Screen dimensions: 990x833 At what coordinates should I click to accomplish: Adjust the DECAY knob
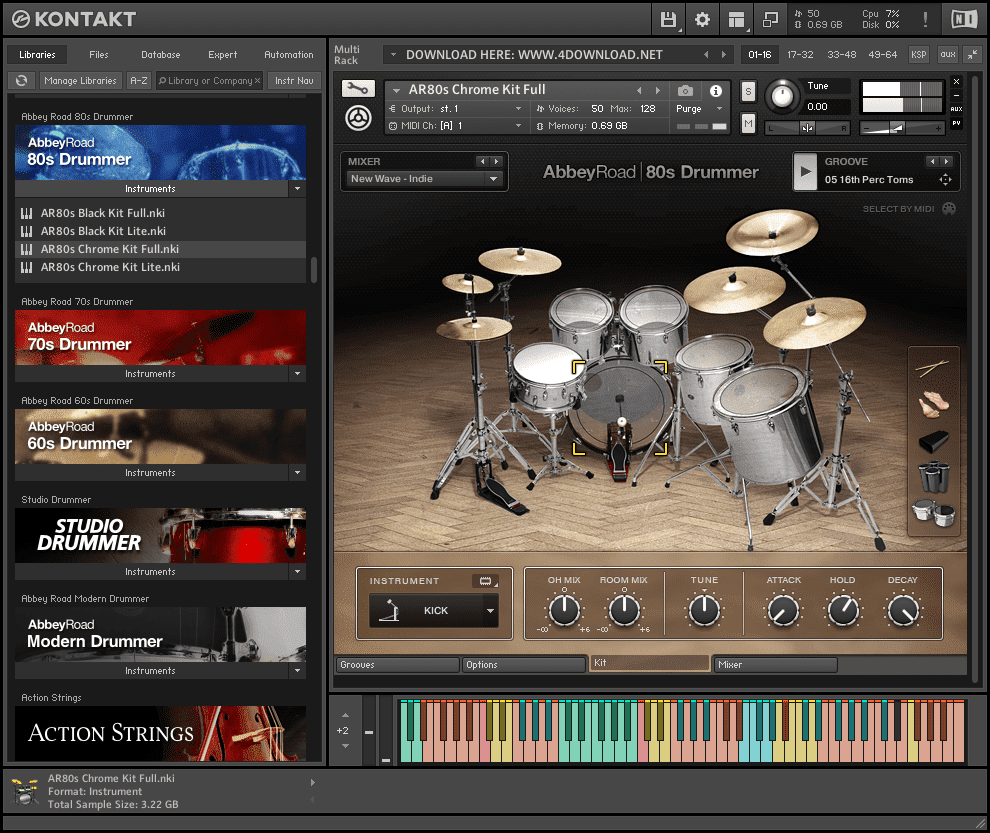pyautogui.click(x=903, y=611)
